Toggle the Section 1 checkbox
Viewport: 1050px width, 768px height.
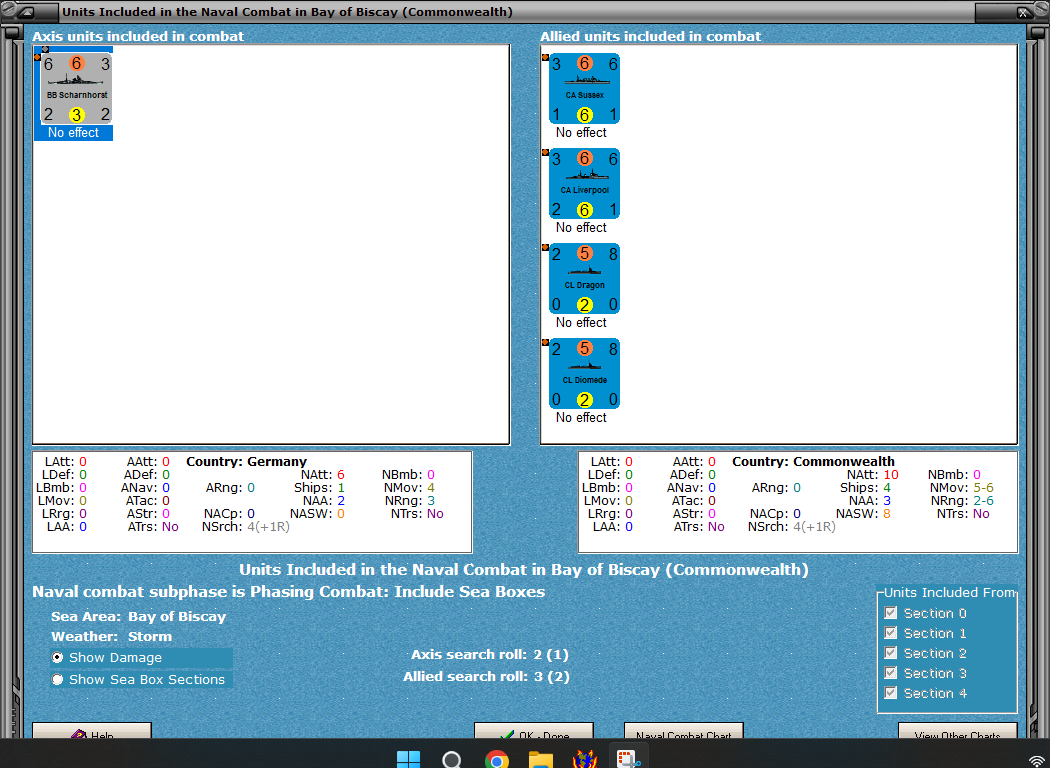[891, 633]
